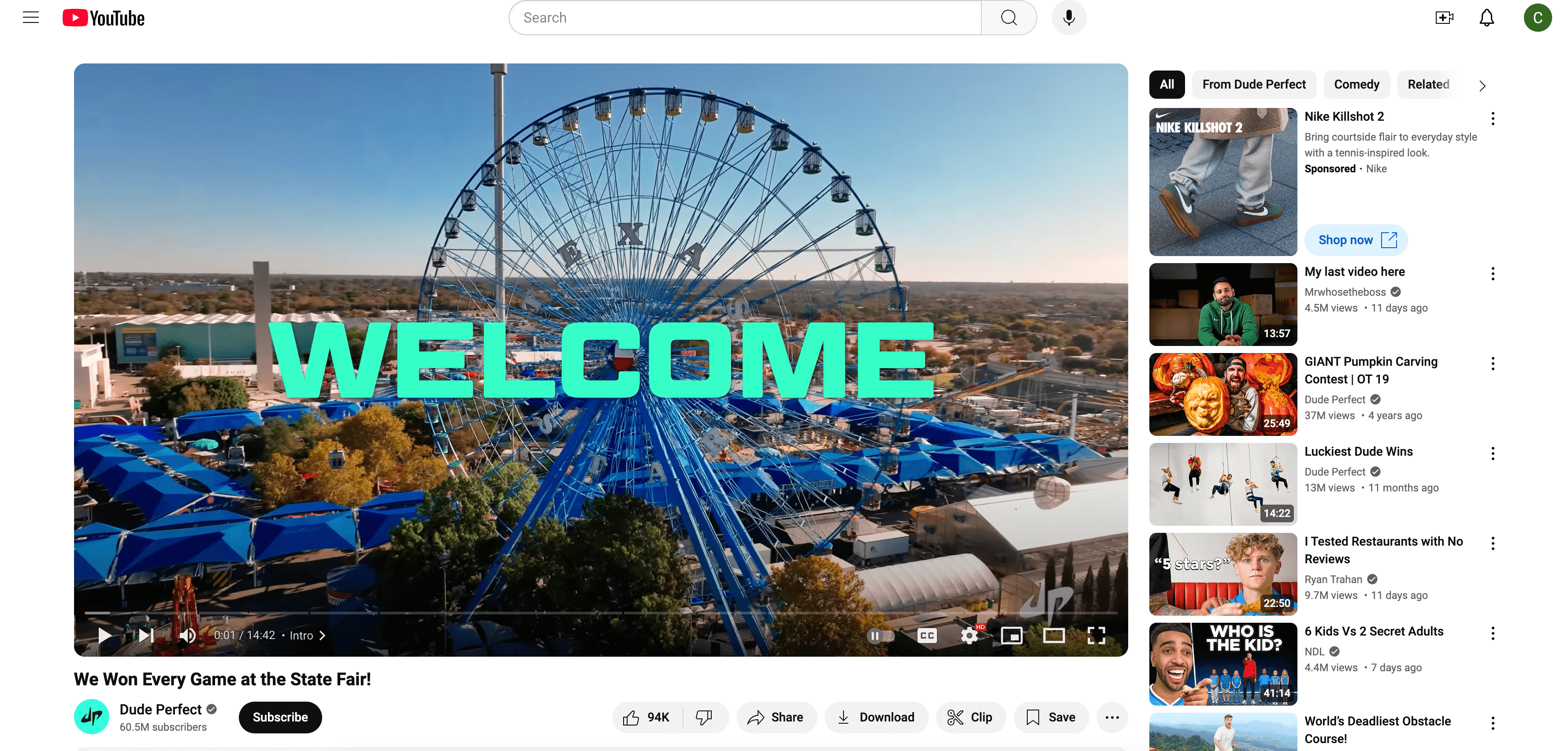Select the From Dude Perfect filter tab
The image size is (1568, 751).
click(x=1254, y=85)
